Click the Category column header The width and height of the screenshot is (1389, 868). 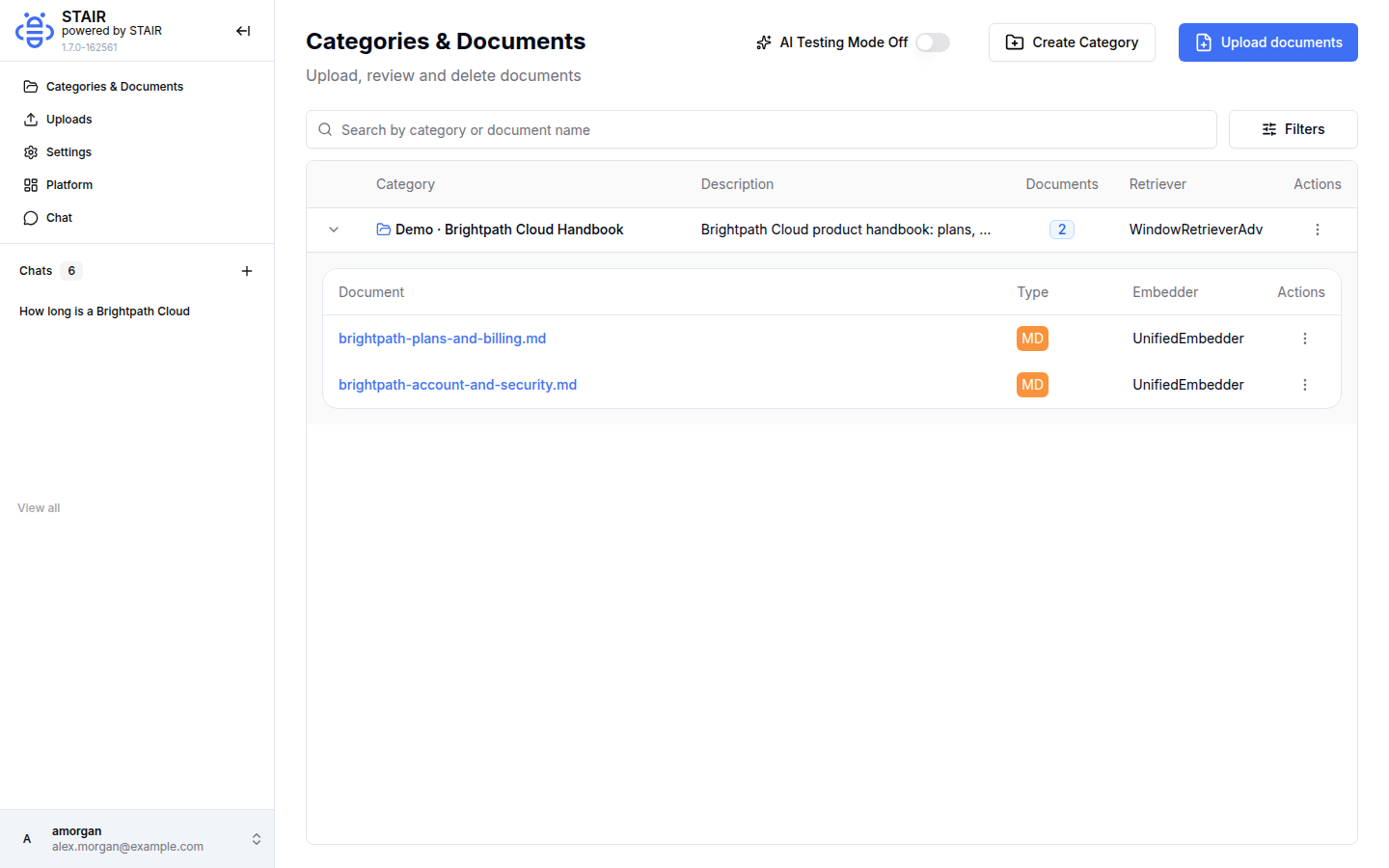point(405,184)
